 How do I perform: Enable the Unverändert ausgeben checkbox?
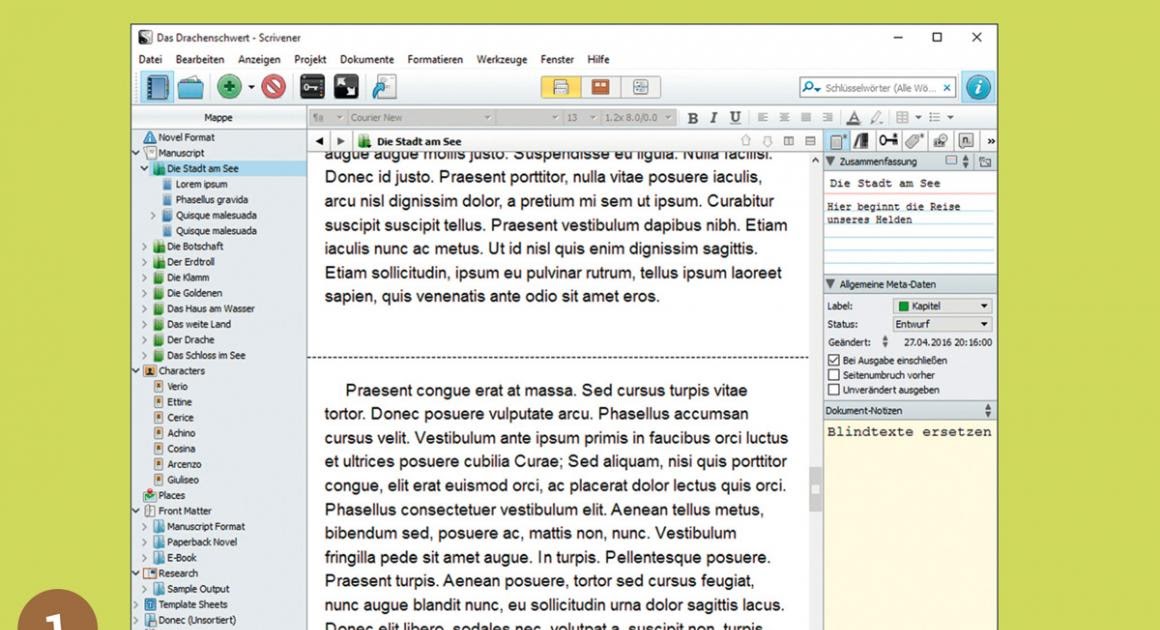834,390
